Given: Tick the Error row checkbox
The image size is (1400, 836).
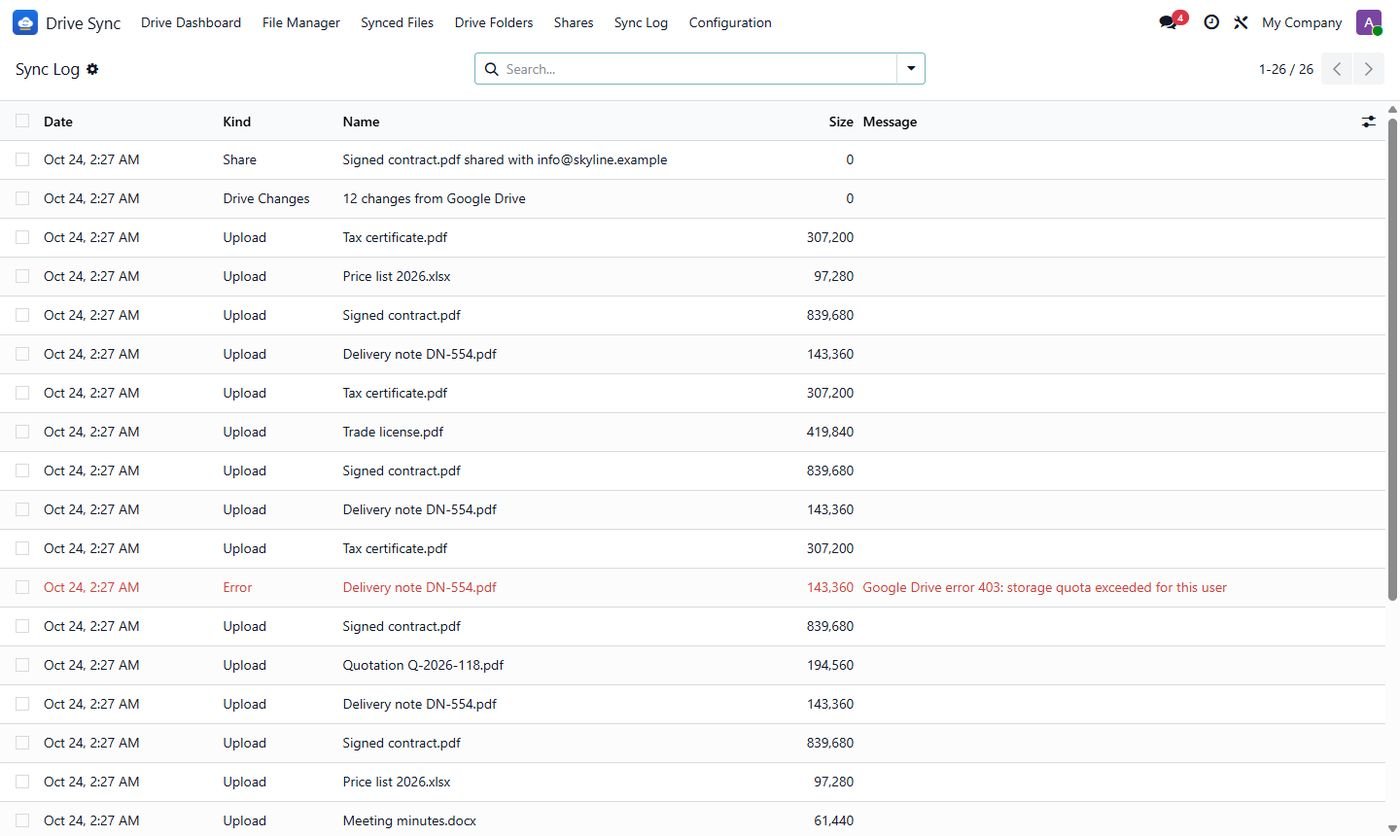Looking at the screenshot, I should pyautogui.click(x=22, y=587).
